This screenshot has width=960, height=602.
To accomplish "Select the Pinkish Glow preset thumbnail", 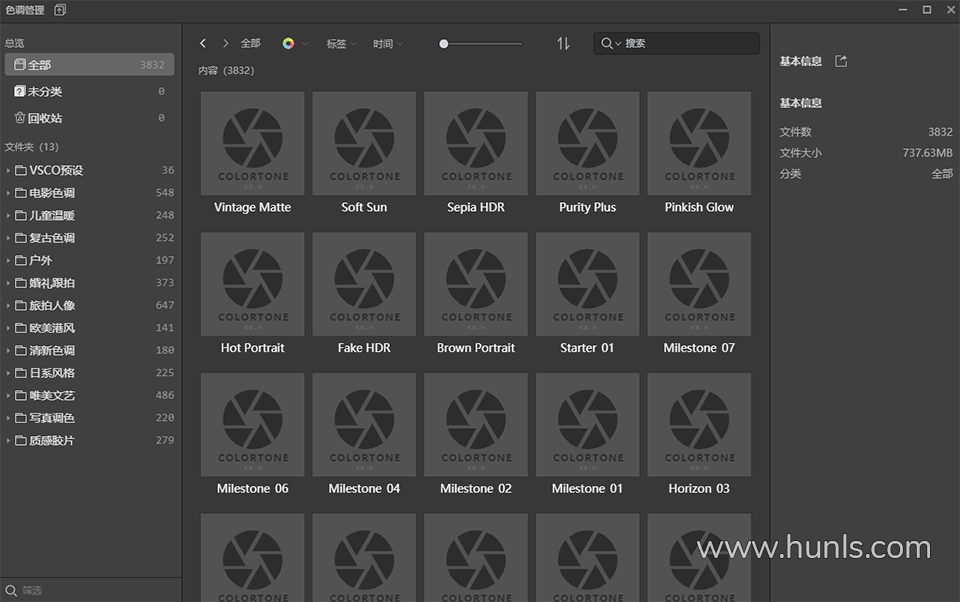I will click(x=699, y=143).
